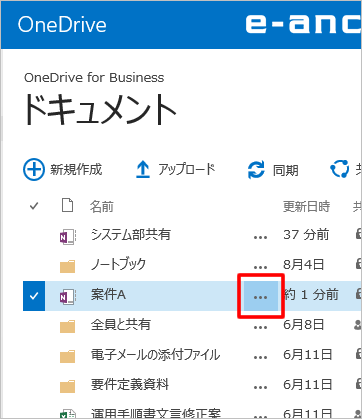Click the 同期 label

286,170
